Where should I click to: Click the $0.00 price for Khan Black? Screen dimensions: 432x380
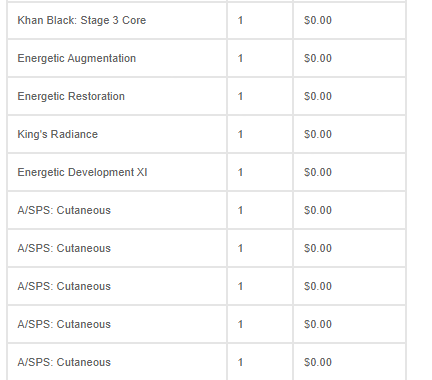318,20
